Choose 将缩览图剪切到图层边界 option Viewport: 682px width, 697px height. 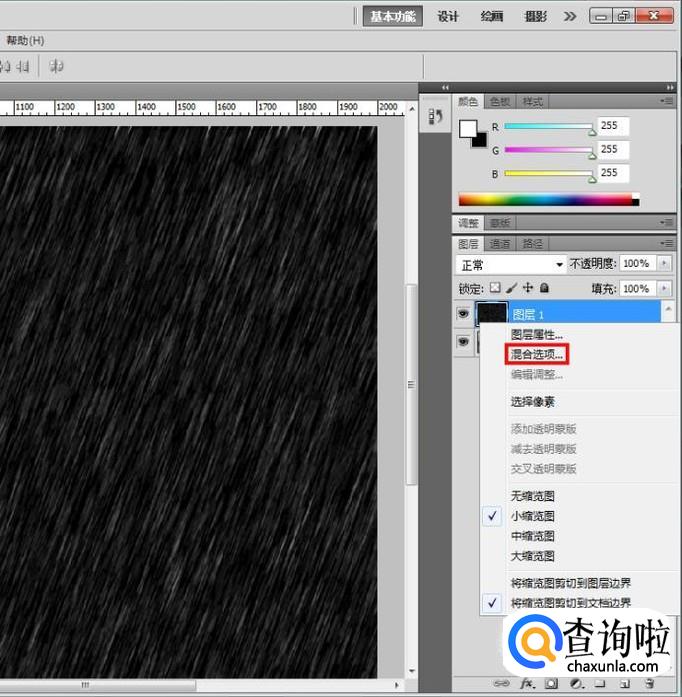(x=570, y=582)
